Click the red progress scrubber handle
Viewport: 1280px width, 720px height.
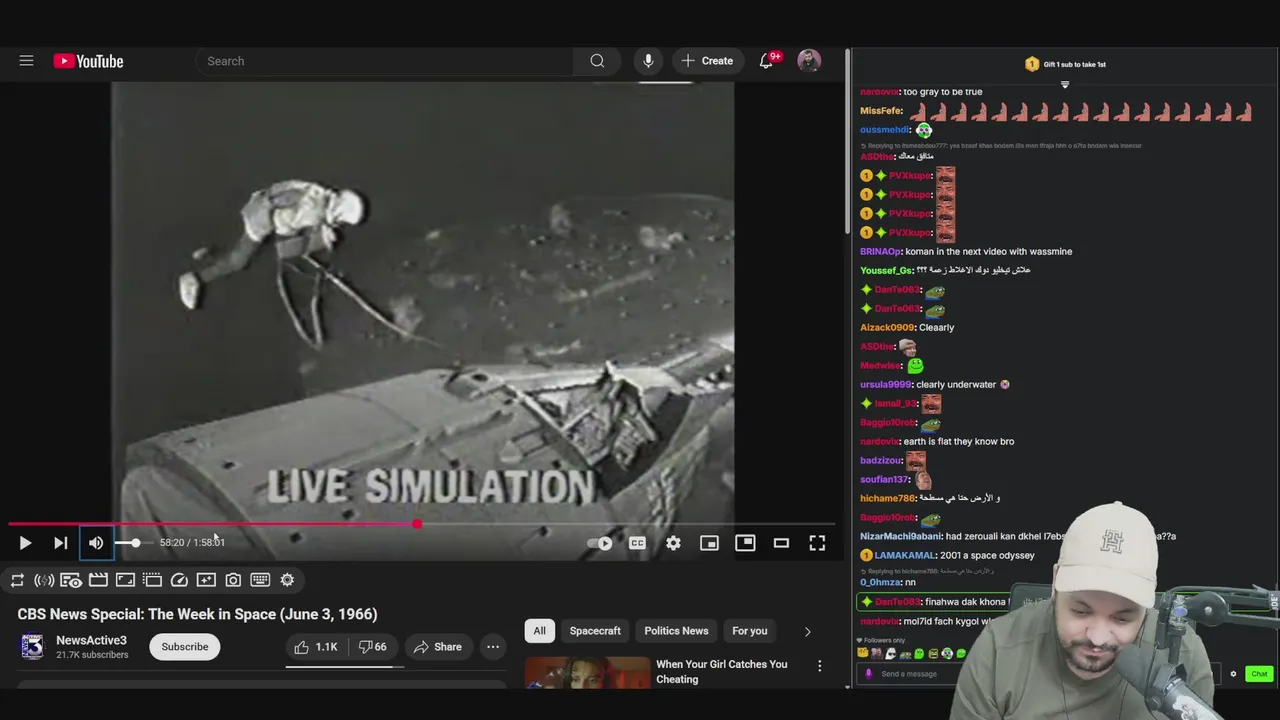417,524
